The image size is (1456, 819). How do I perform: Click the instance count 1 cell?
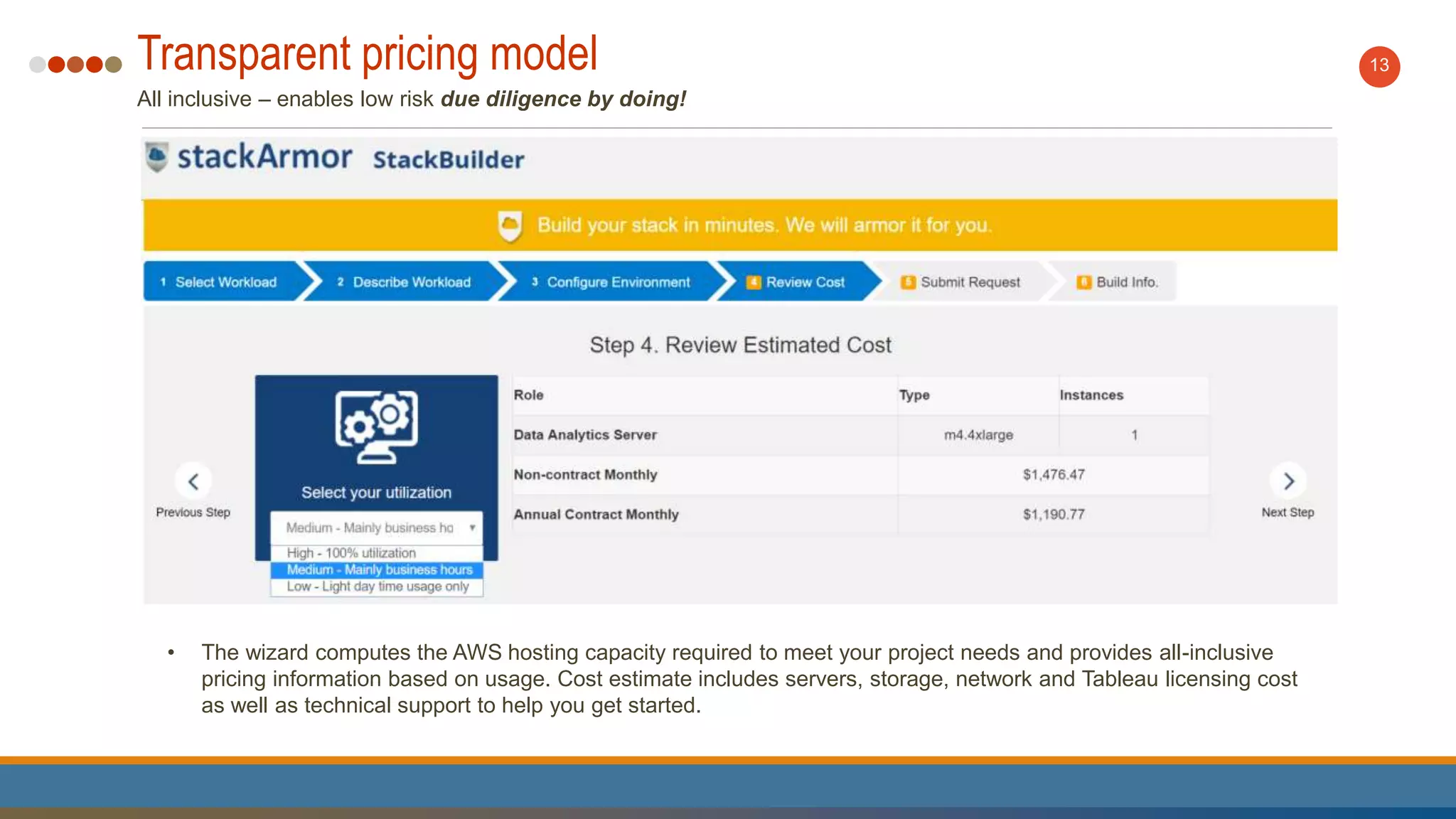click(x=1134, y=434)
